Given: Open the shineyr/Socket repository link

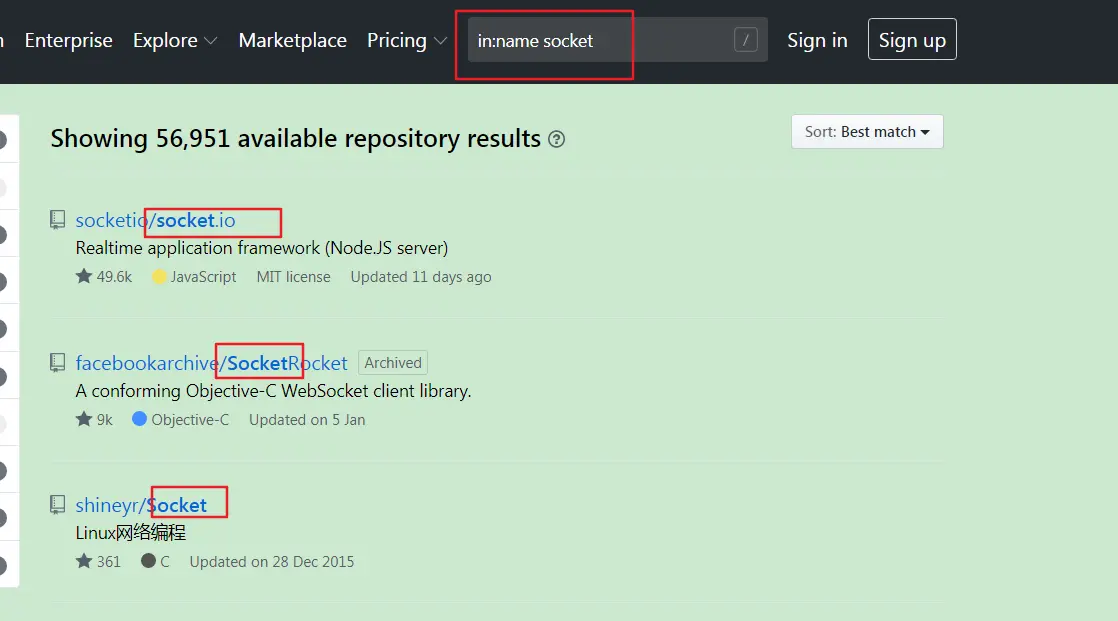Looking at the screenshot, I should (x=141, y=505).
